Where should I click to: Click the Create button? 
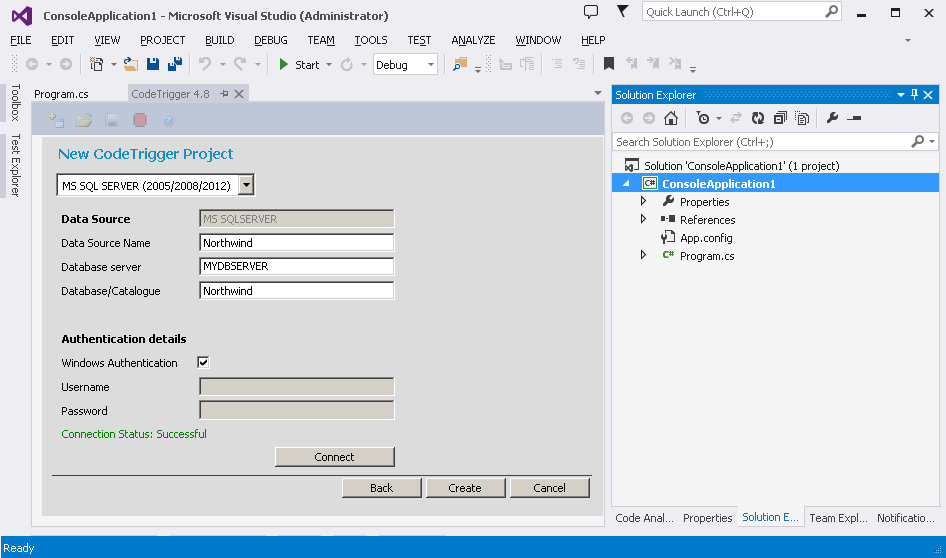pyautogui.click(x=465, y=488)
